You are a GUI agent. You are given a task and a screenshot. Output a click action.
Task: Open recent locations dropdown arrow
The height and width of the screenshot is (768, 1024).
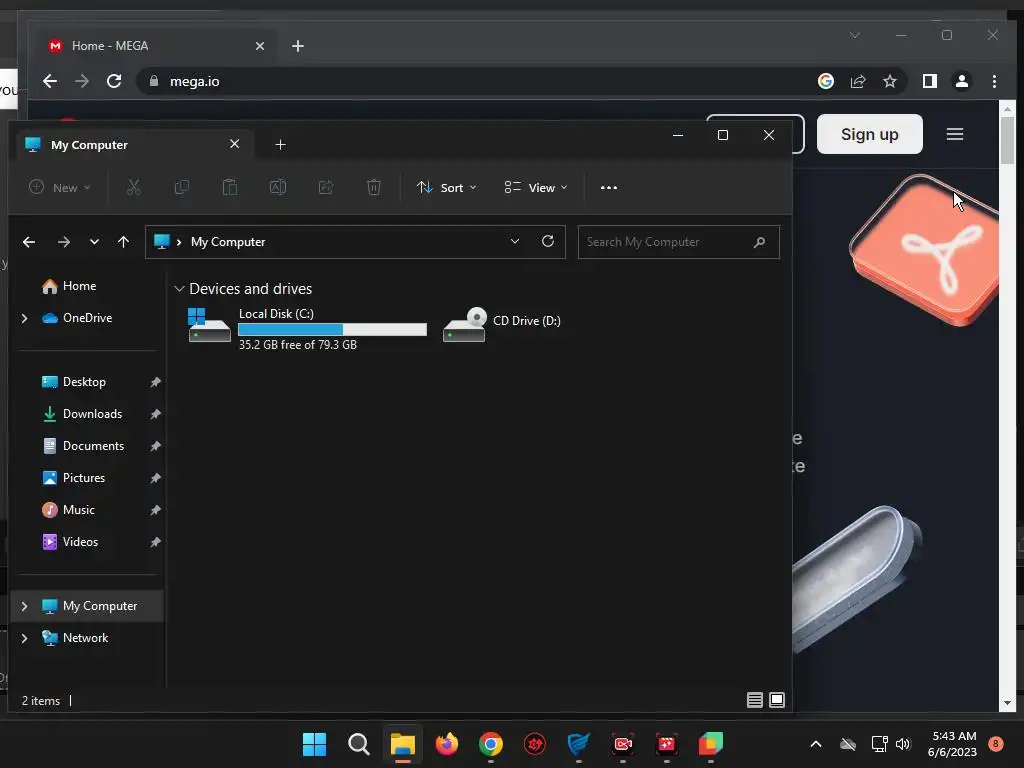(94, 242)
